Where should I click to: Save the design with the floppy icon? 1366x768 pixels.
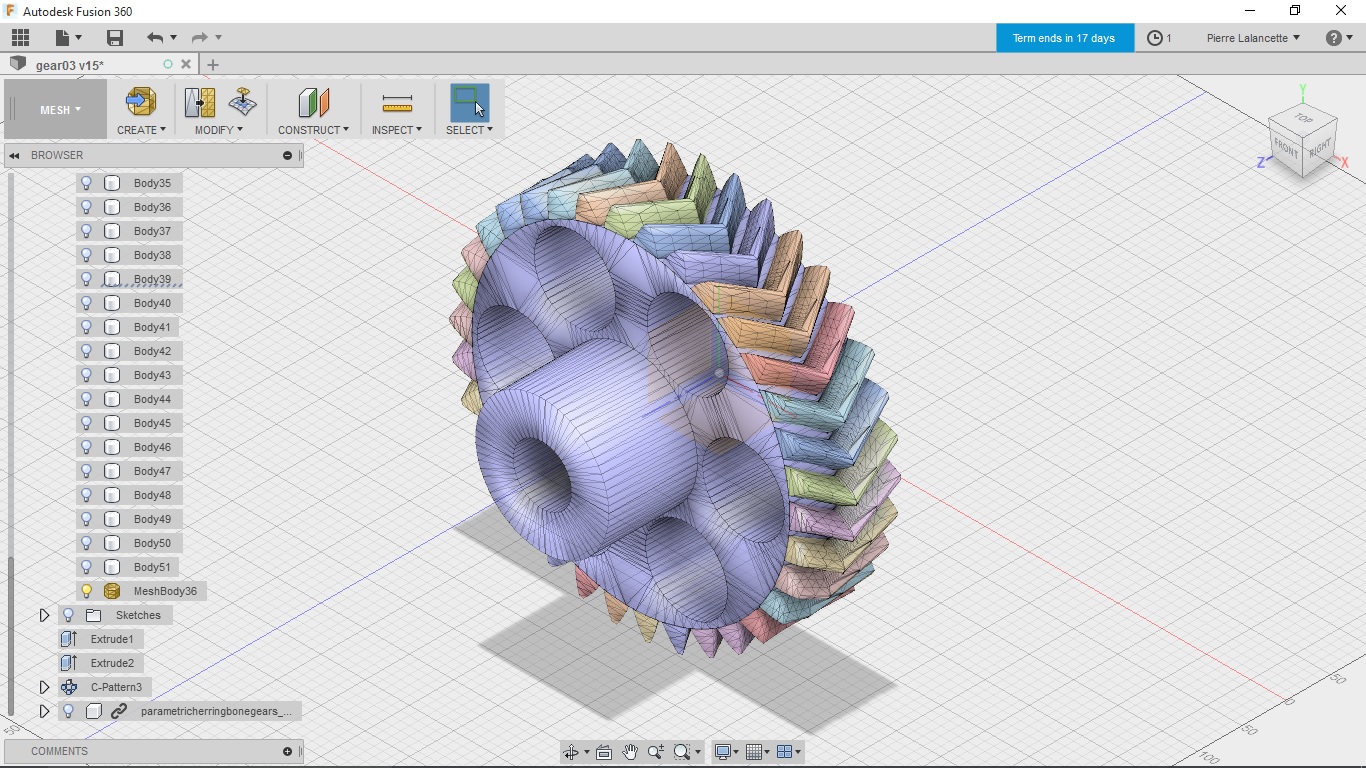pyautogui.click(x=115, y=38)
